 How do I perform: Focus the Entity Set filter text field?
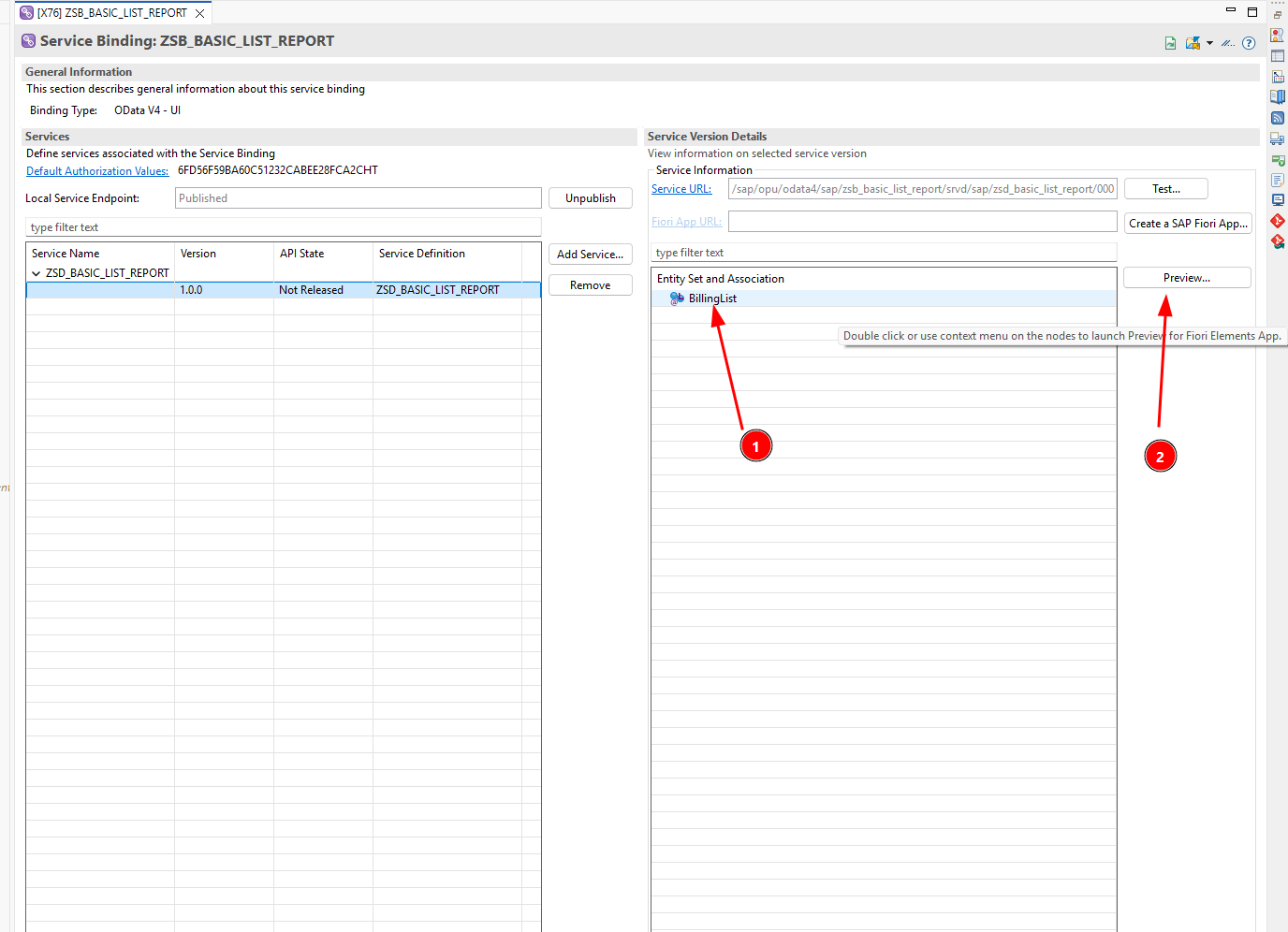point(884,253)
